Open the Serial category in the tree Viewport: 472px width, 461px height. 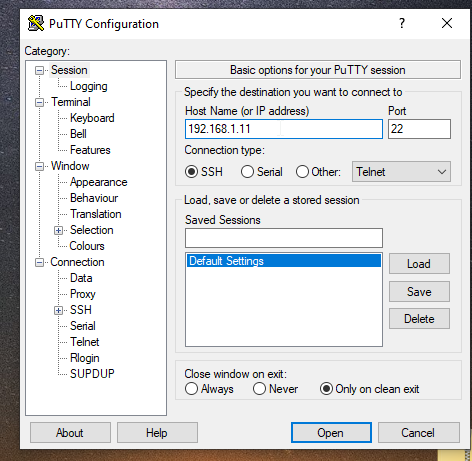(83, 326)
